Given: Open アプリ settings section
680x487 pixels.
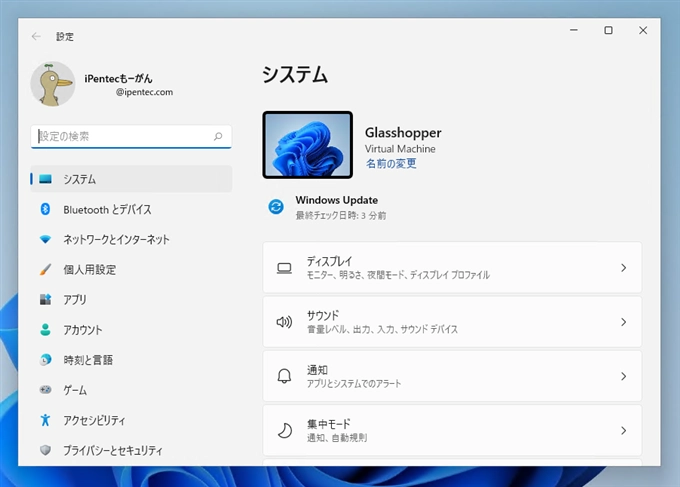Looking at the screenshot, I should pyautogui.click(x=131, y=299).
